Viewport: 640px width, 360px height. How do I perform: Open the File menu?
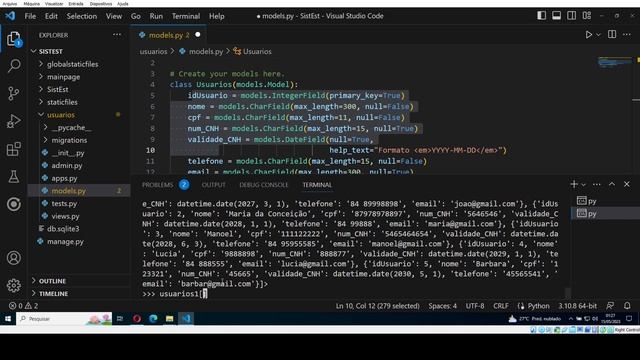tap(30, 16)
